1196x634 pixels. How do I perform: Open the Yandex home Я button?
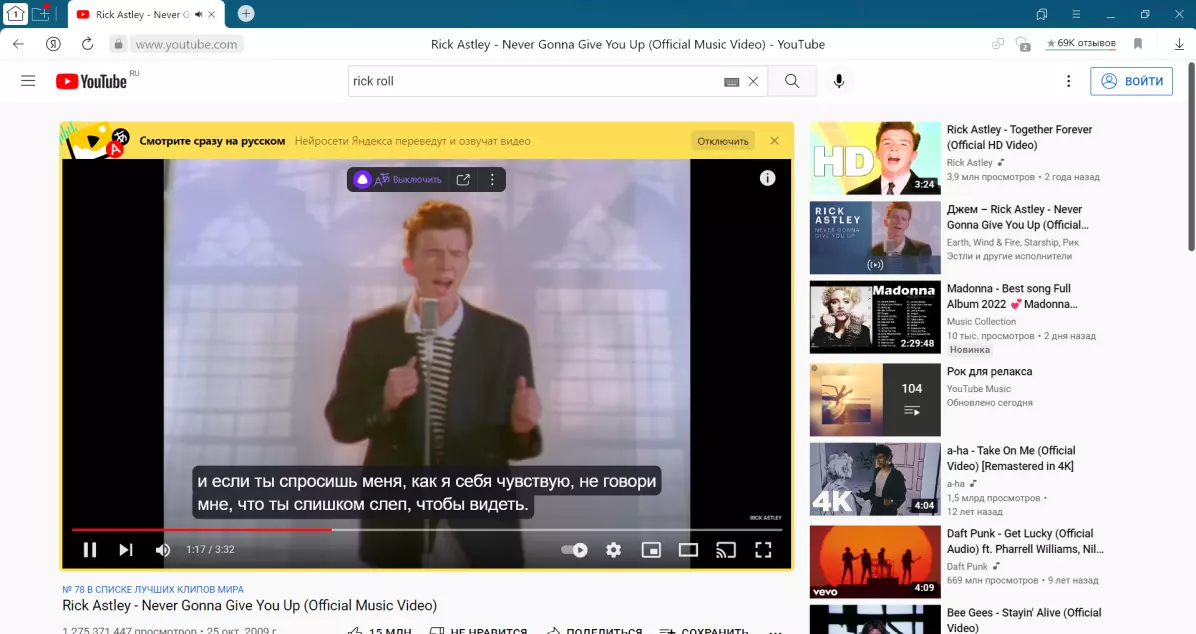pyautogui.click(x=53, y=44)
